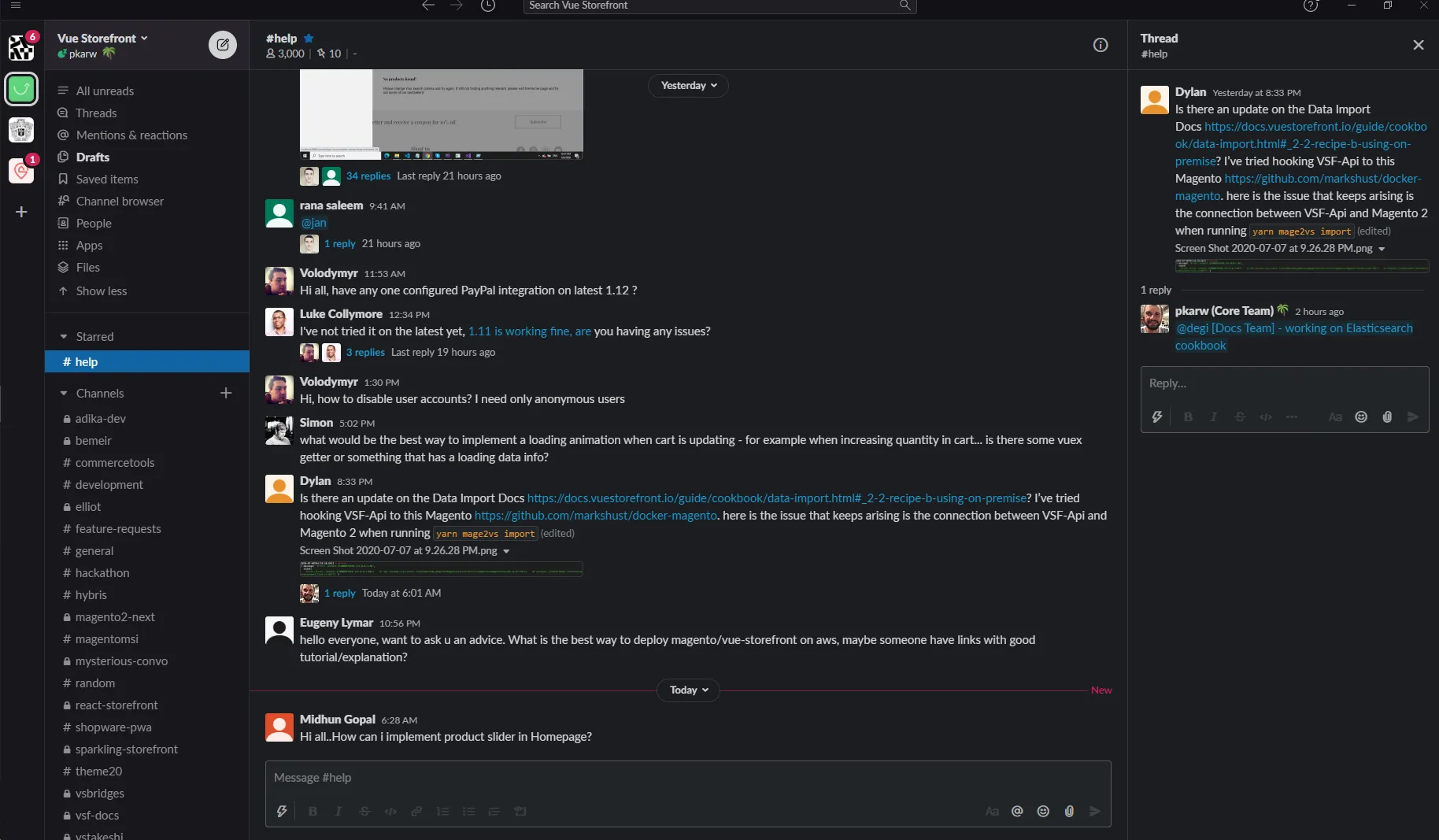Toggle code block in main composer
The image size is (1439, 840).
(520, 811)
